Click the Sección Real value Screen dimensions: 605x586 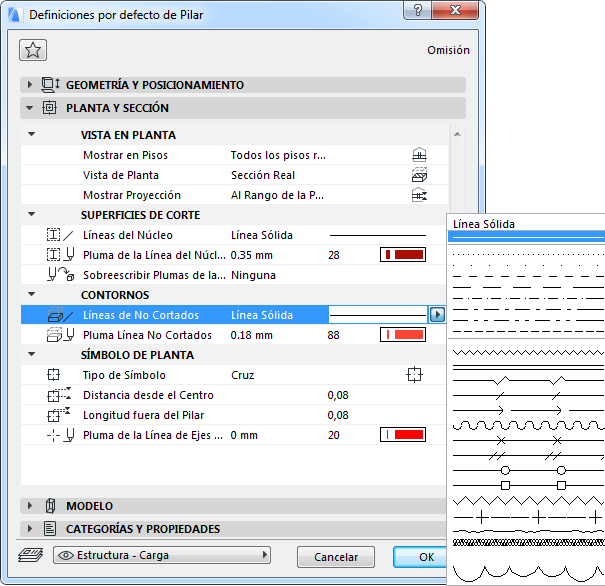(x=263, y=175)
